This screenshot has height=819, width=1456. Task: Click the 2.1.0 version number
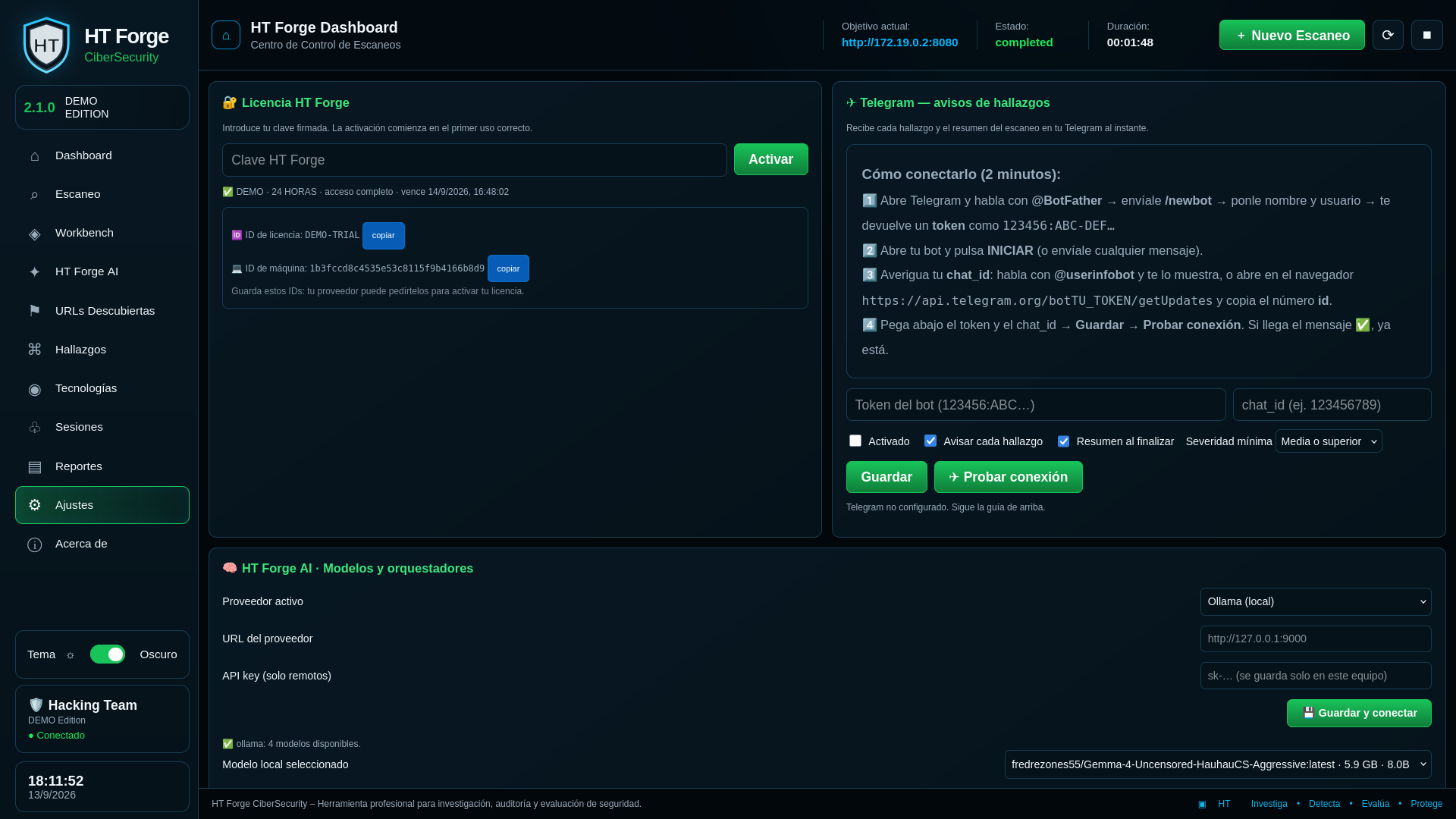(x=39, y=108)
